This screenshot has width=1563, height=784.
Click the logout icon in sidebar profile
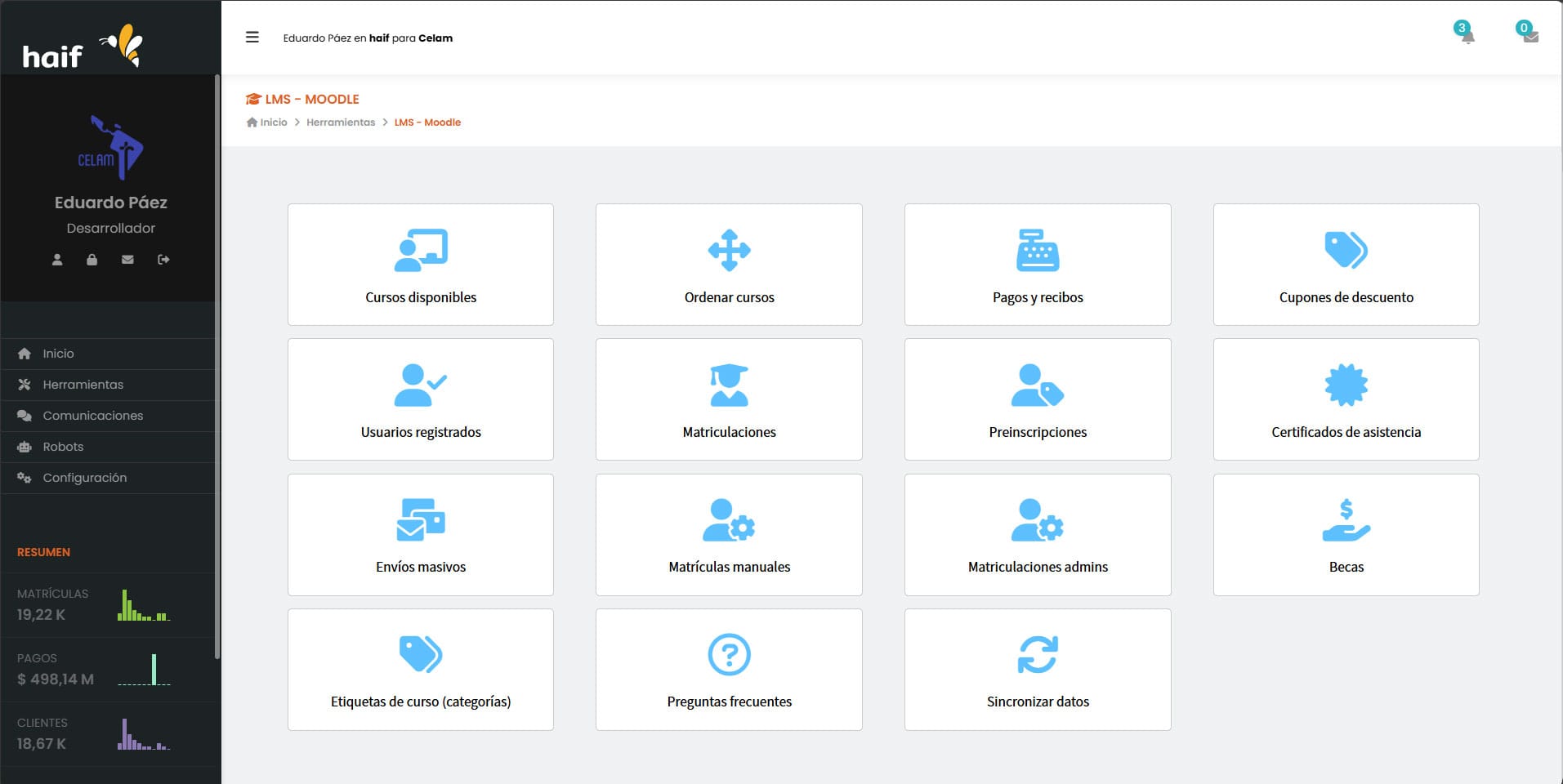[x=163, y=260]
